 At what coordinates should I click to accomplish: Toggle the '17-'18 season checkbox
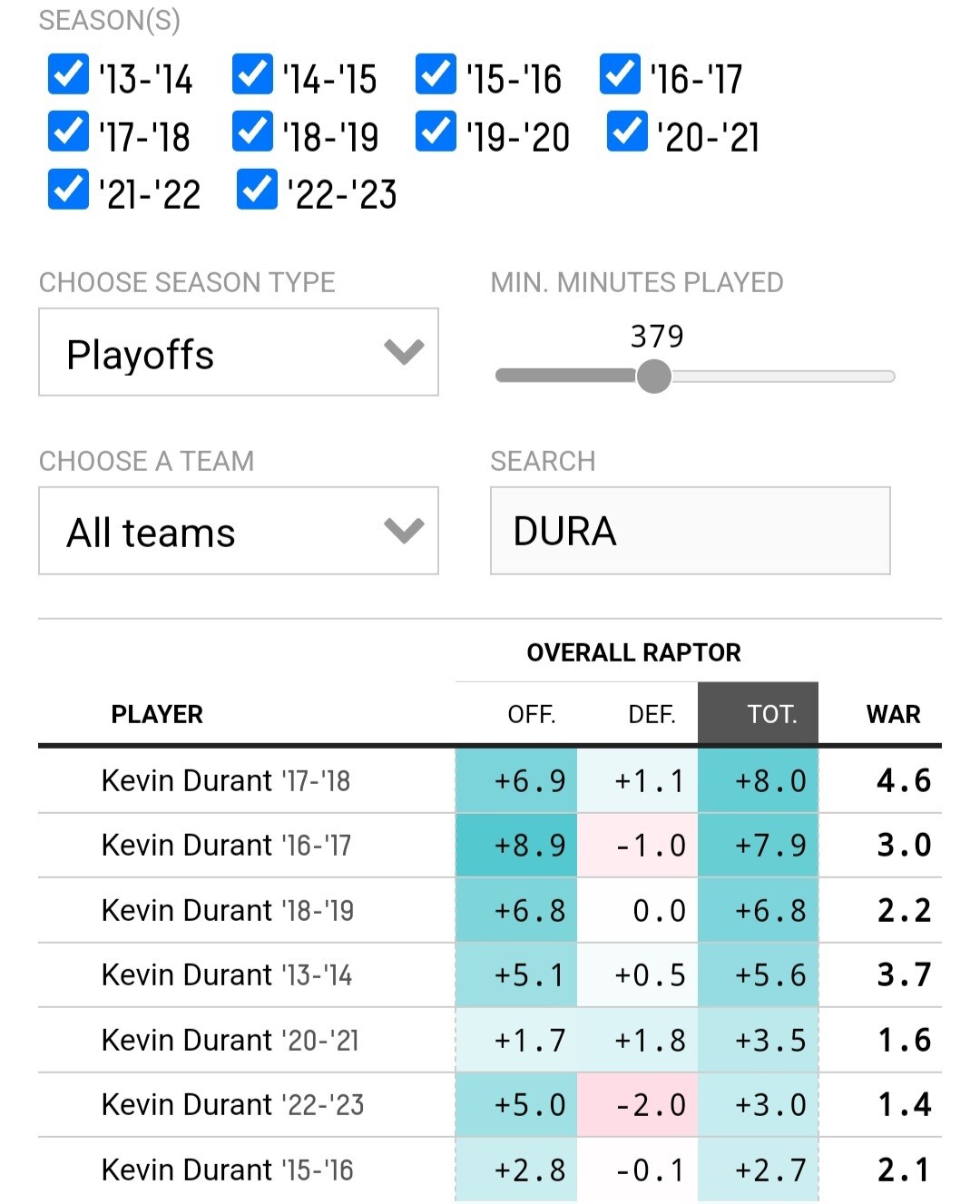[x=68, y=132]
